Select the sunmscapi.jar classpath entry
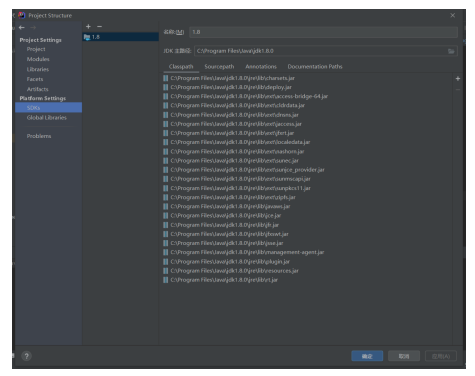This screenshot has width=475, height=376. pos(240,179)
